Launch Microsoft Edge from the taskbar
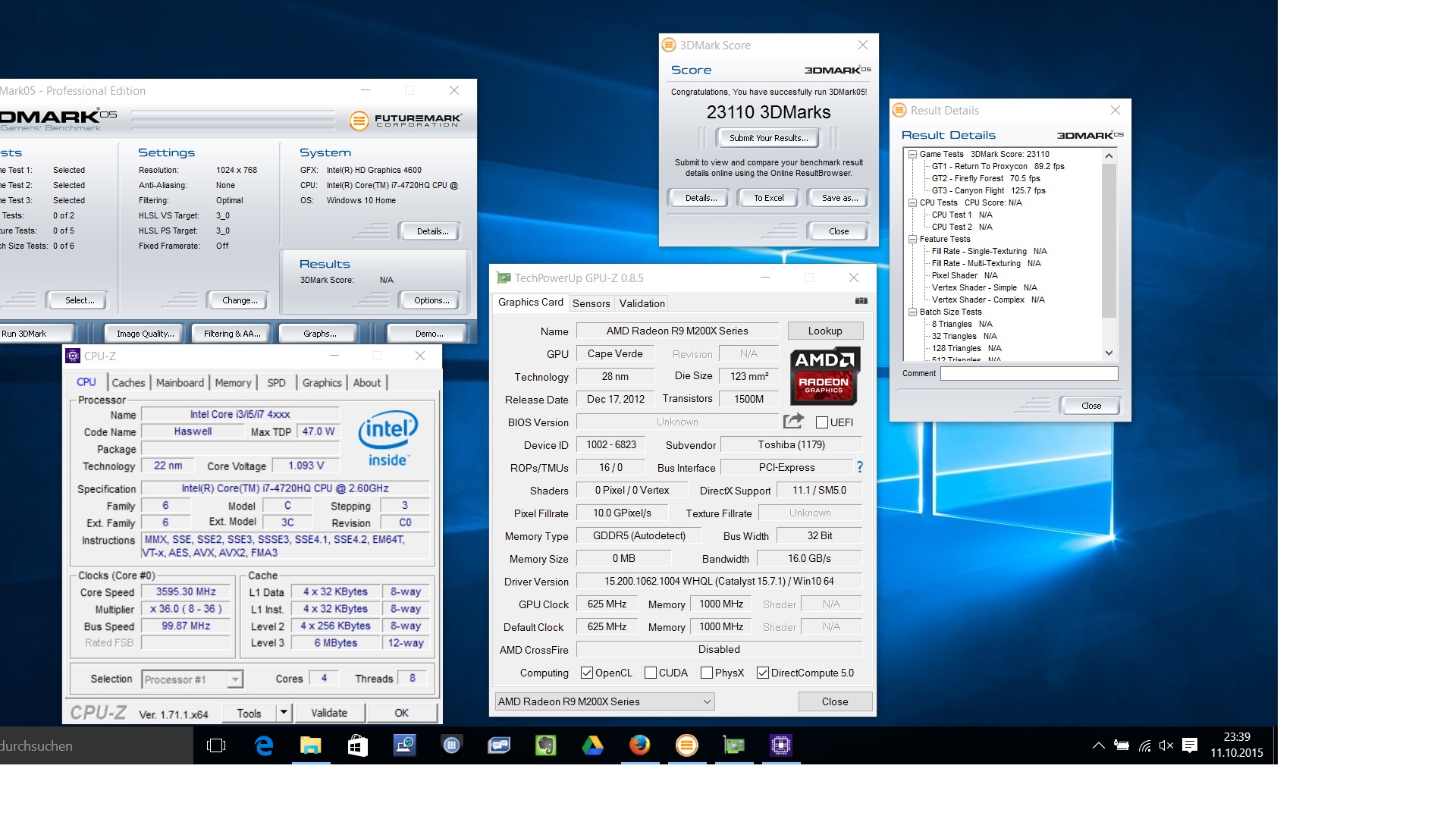This screenshot has height=819, width=1456. [264, 745]
